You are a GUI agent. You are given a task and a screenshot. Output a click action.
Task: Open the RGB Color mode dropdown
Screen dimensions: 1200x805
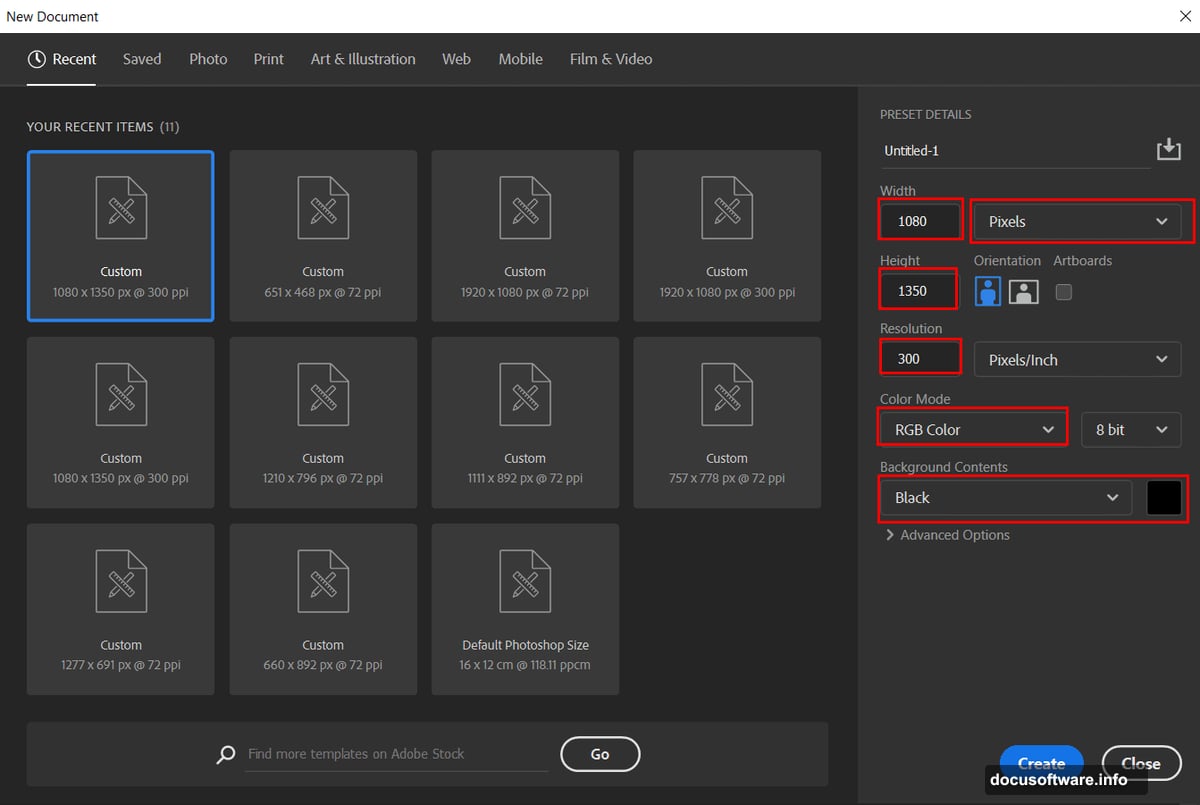coord(973,429)
